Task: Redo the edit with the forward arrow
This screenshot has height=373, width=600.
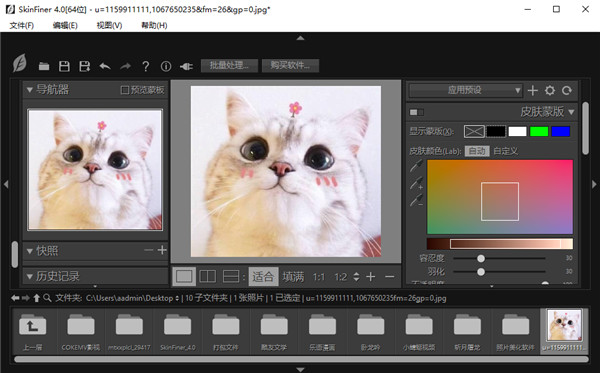Action: (x=126, y=66)
